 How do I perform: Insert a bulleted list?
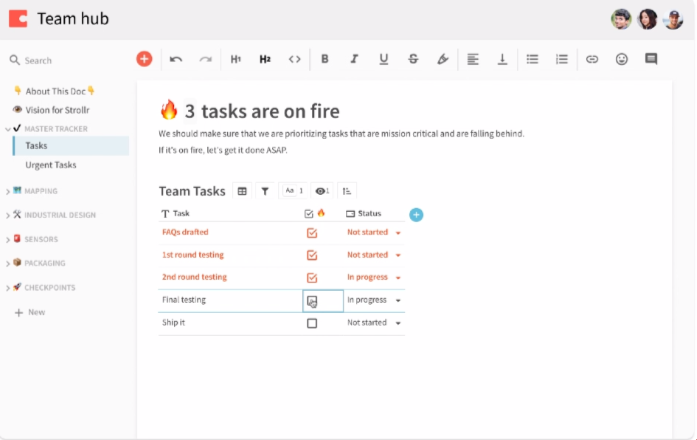pyautogui.click(x=533, y=59)
